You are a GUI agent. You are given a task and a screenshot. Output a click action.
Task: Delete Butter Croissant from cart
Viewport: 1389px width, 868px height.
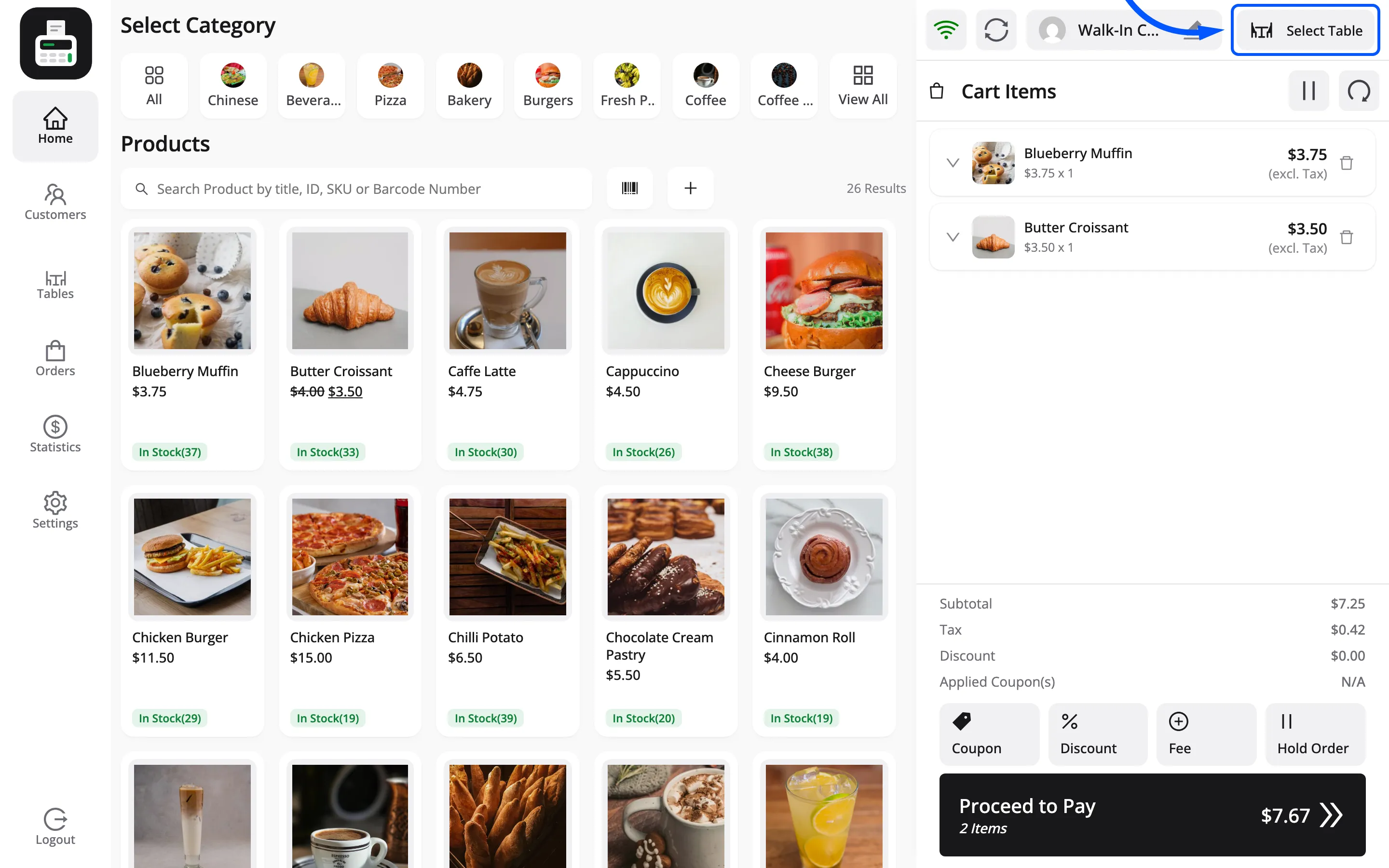(x=1347, y=237)
